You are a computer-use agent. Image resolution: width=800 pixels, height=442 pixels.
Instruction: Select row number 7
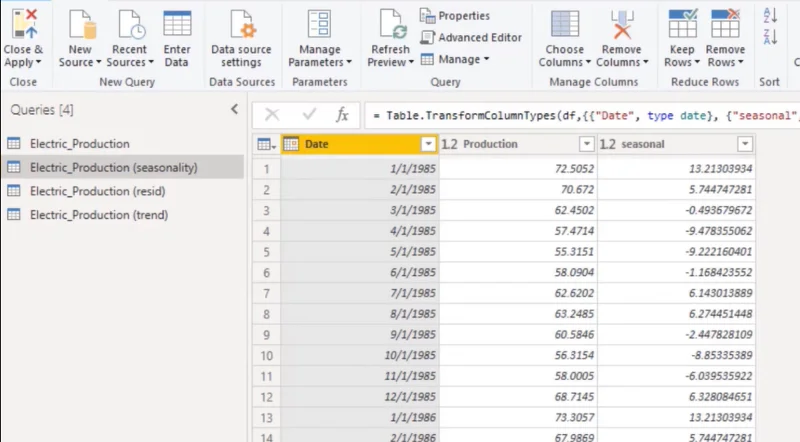[266, 293]
